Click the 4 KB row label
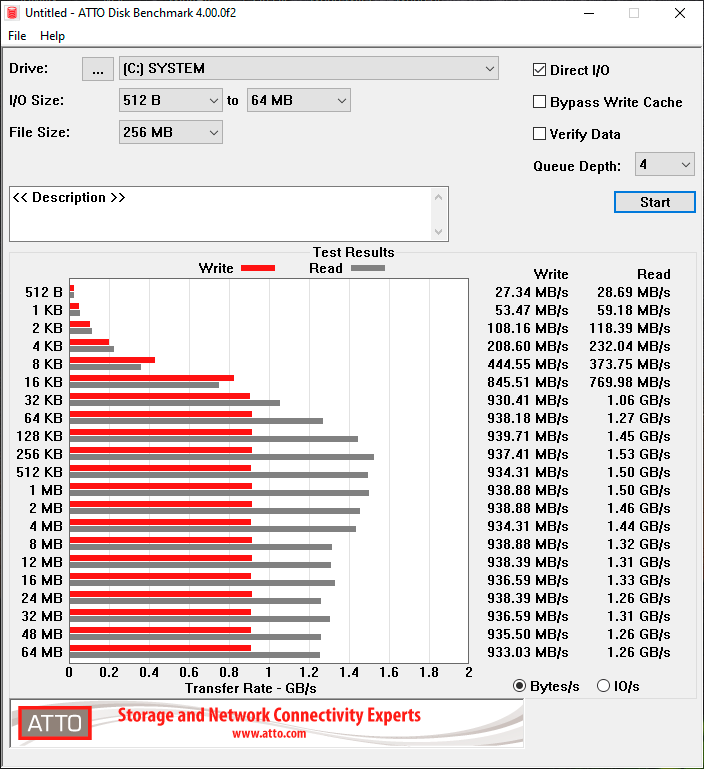The width and height of the screenshot is (704, 769). (x=48, y=346)
